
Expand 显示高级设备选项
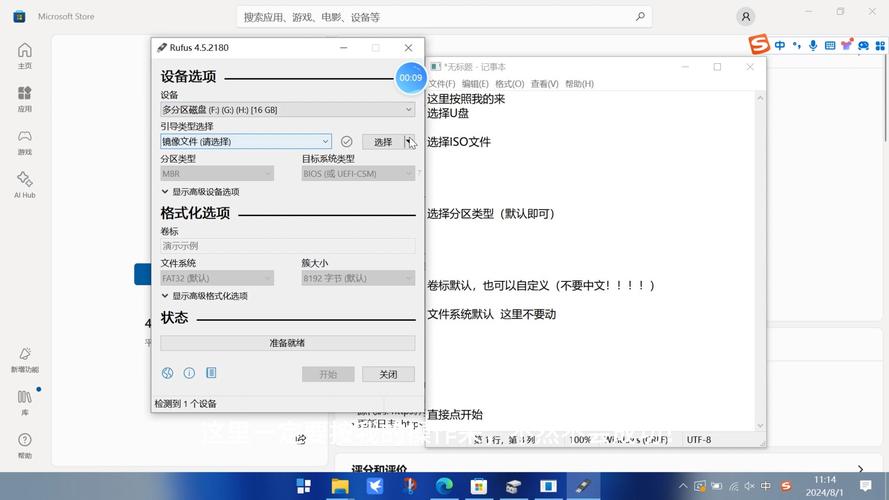201,192
